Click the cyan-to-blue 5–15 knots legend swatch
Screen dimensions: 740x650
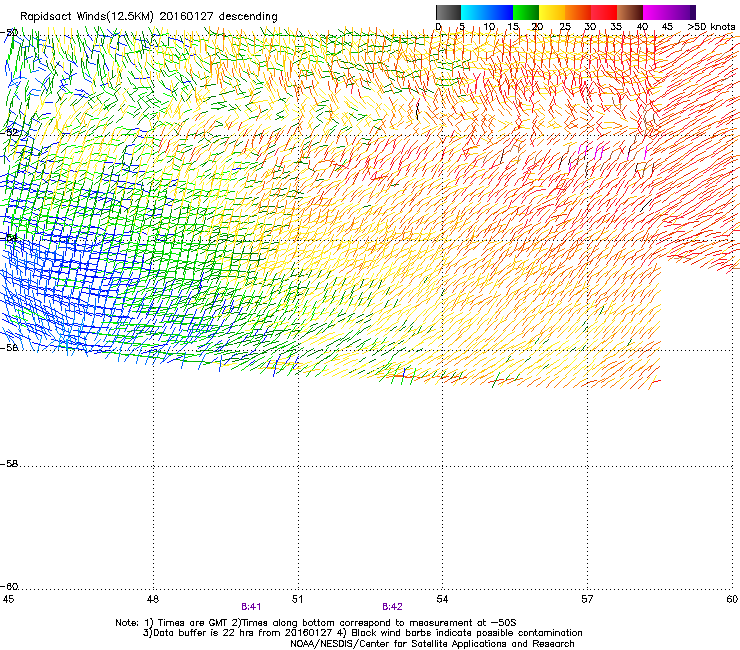(487, 12)
